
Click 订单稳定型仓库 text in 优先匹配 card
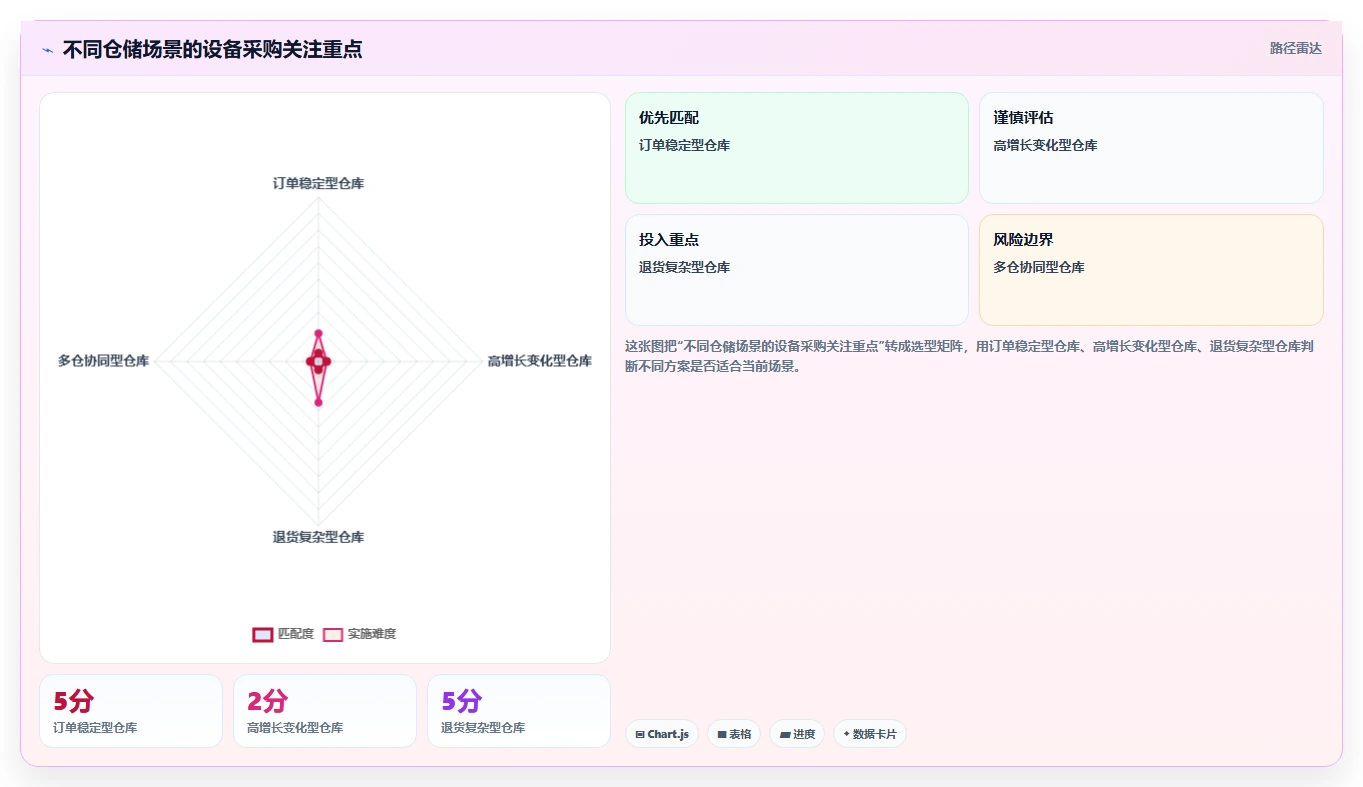coord(685,146)
